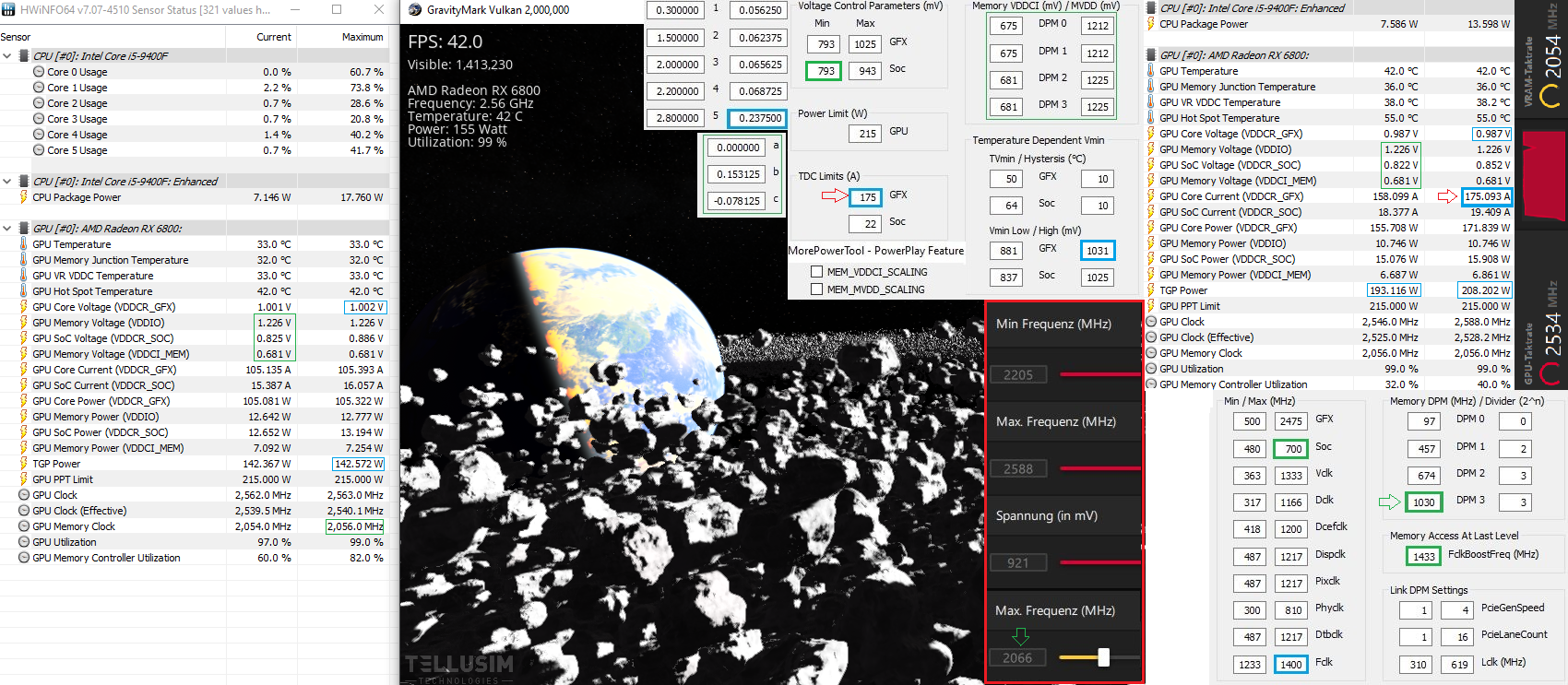This screenshot has width=1568, height=685.
Task: Click the chip icon of the AMD Radeon RX 6800 group in HWiNFO64 window
Action: pos(24,229)
